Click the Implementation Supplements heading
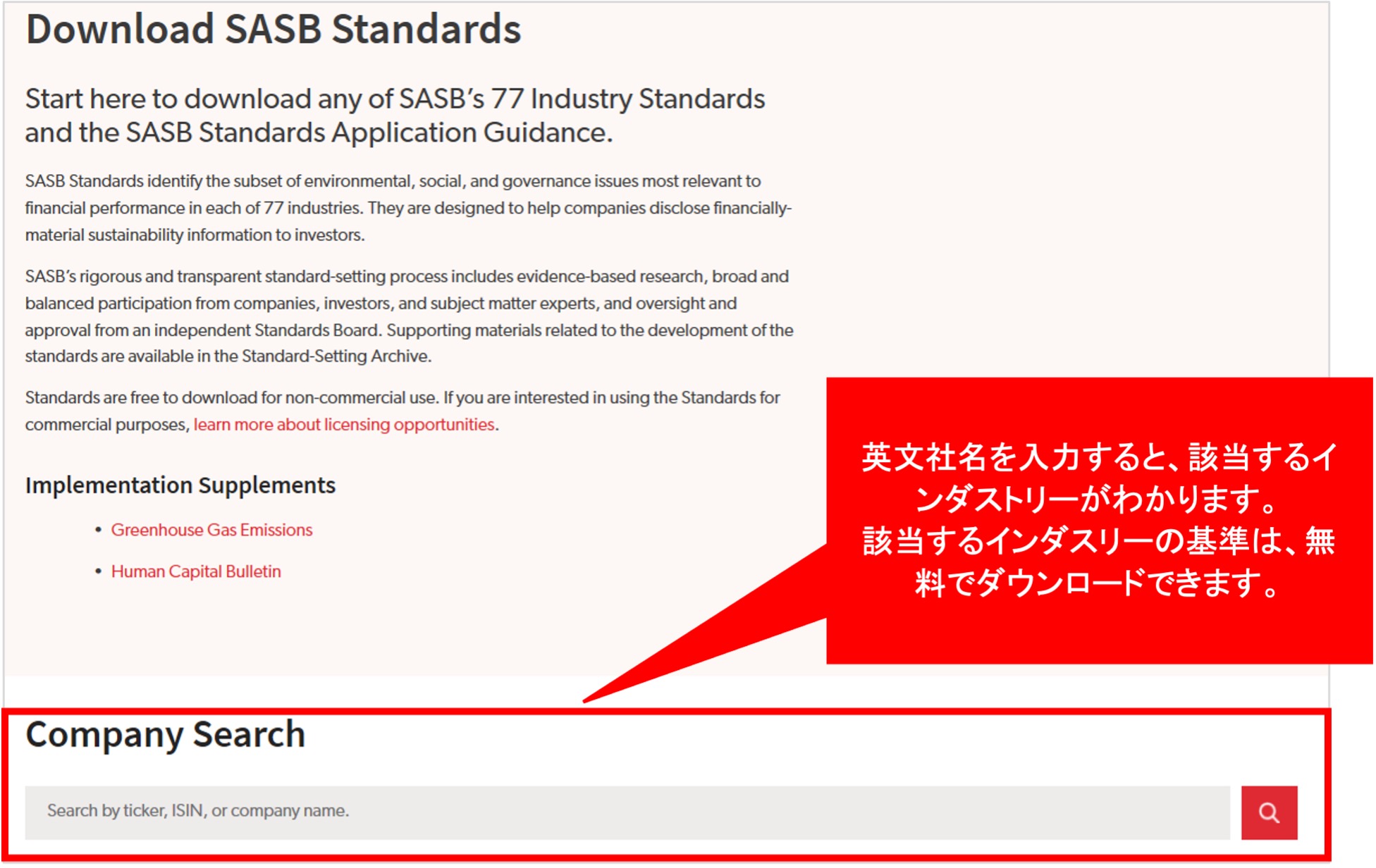 [x=180, y=485]
